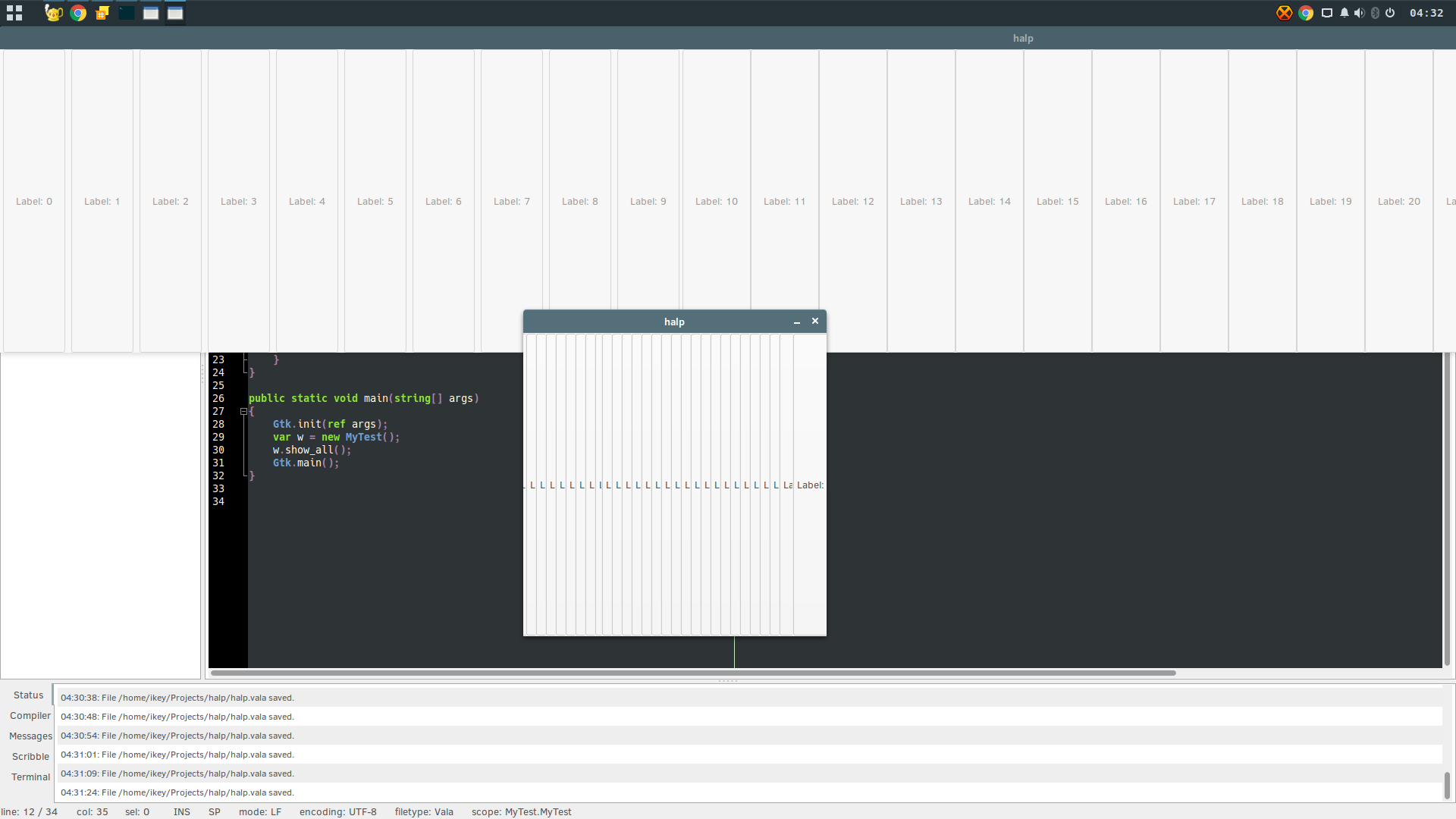Screen dimensions: 1456x819
Task: Click code line 'var w = new MyTest();'
Action: [x=336, y=438]
